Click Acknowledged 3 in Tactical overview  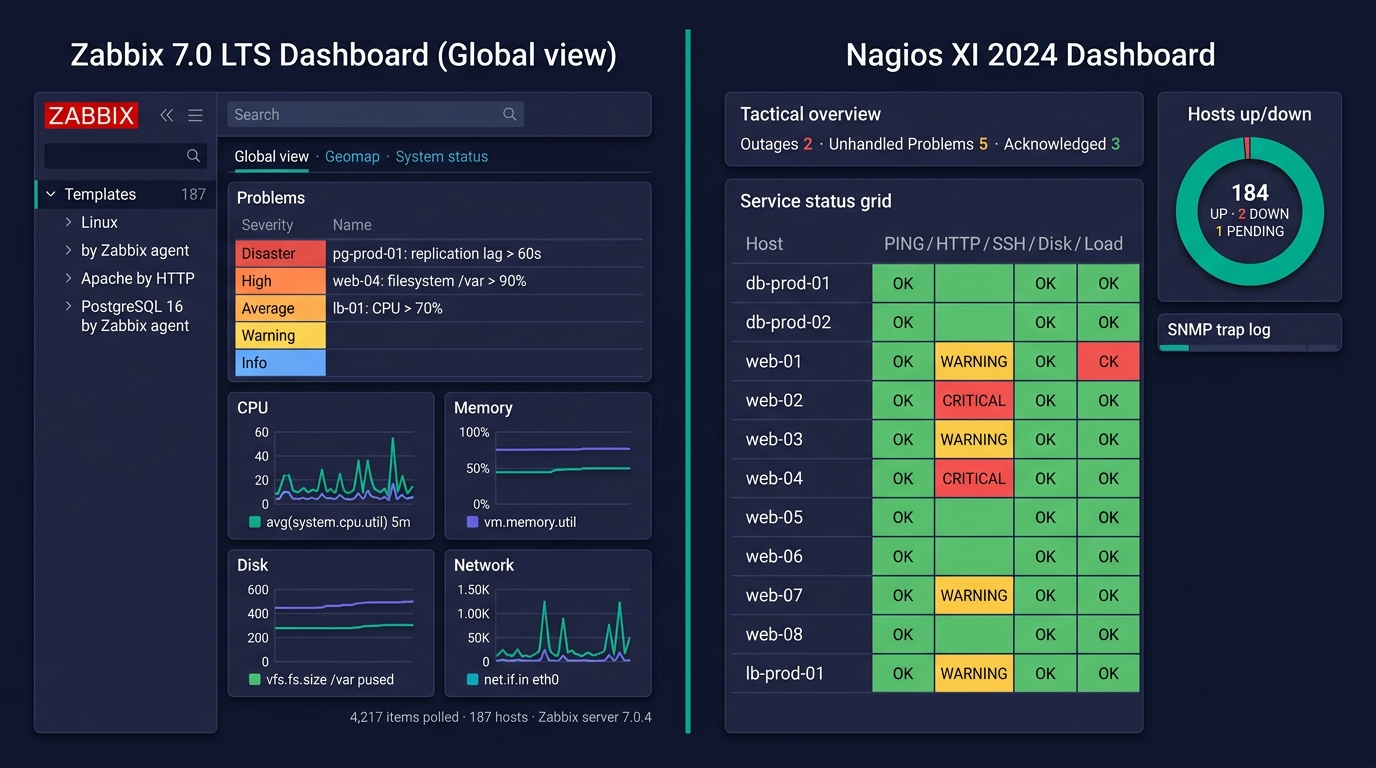point(1062,144)
